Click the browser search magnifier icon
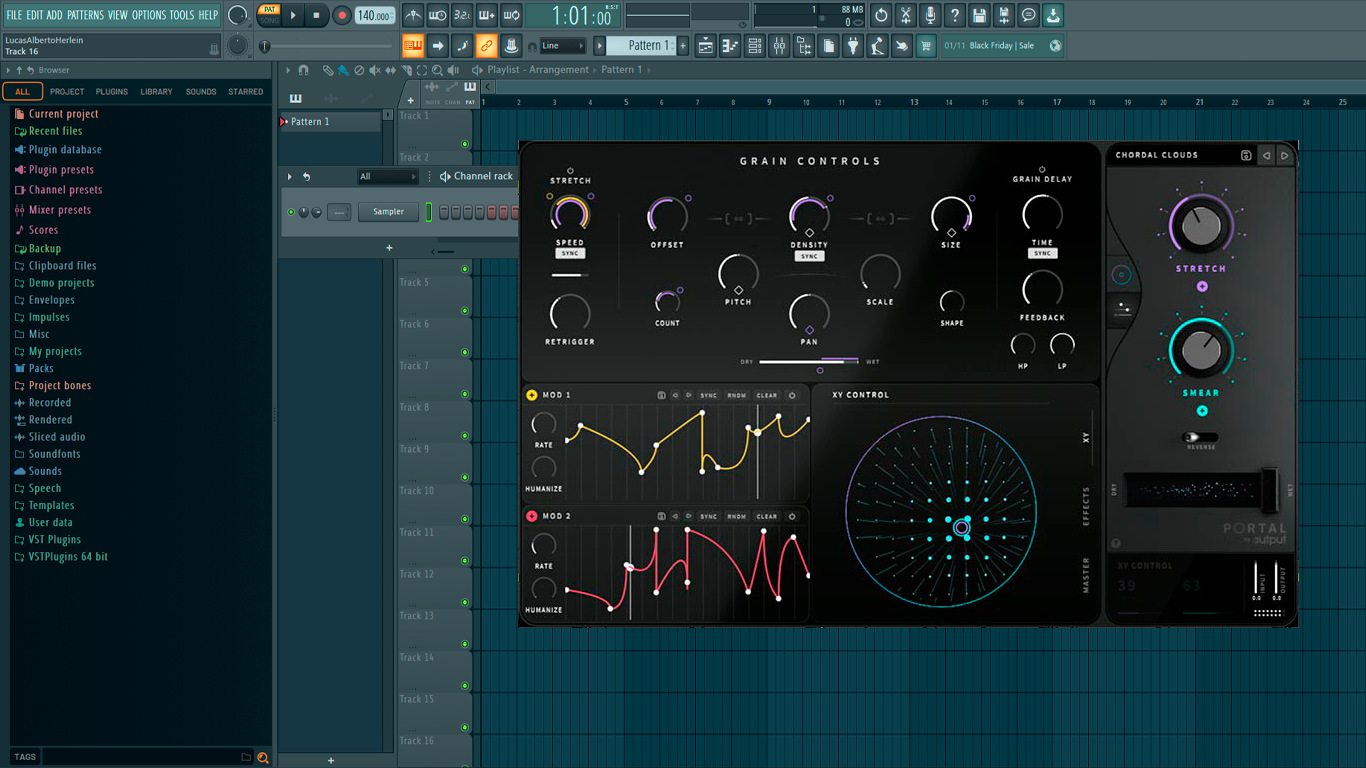Screen dimensions: 1366x768 click(263, 758)
